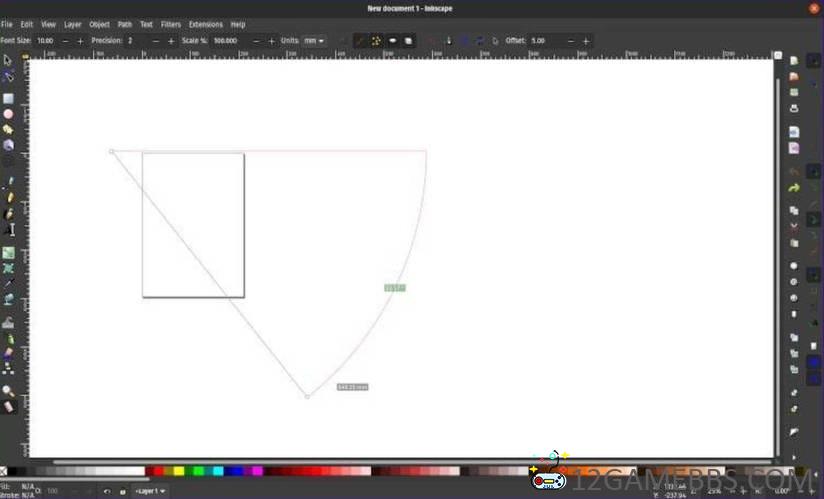Choose the Rectangle tool
Screen dimensions: 824x499
coord(8,99)
